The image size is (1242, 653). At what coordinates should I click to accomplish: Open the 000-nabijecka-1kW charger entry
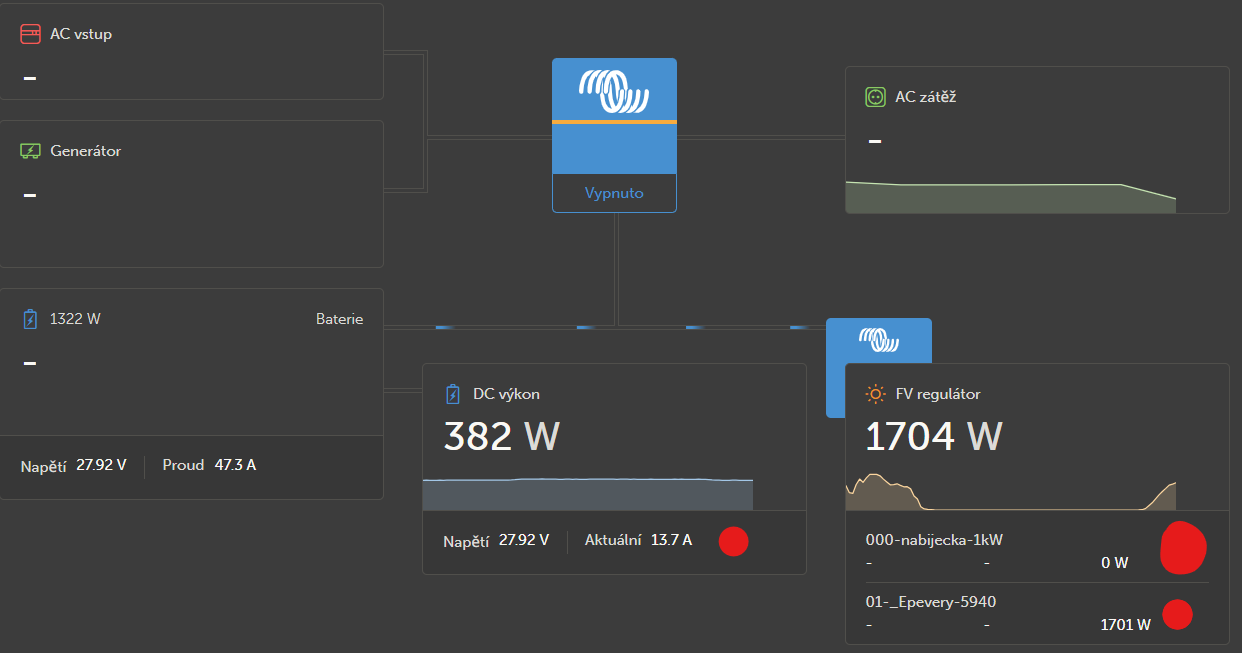(x=934, y=540)
